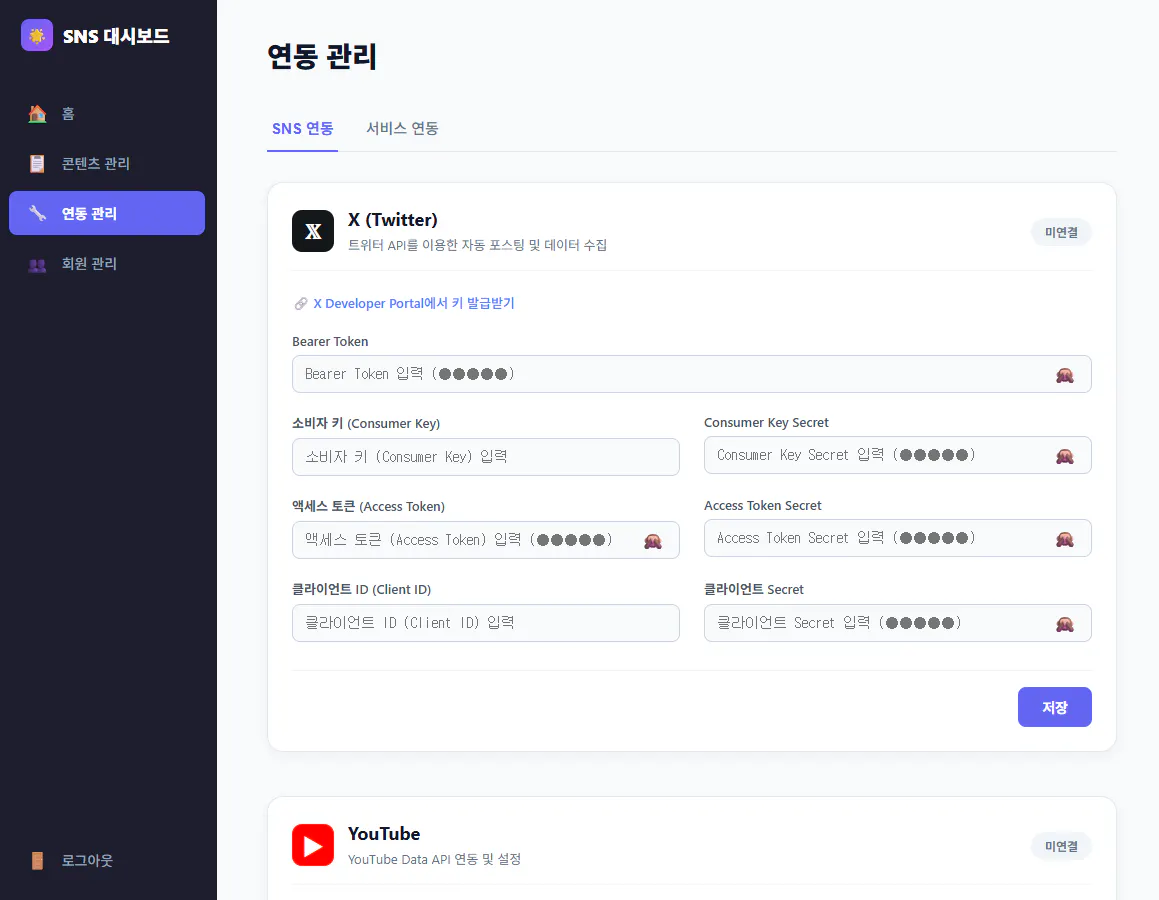This screenshot has width=1159, height=900.
Task: Select the home icon in the sidebar
Action: tap(38, 113)
